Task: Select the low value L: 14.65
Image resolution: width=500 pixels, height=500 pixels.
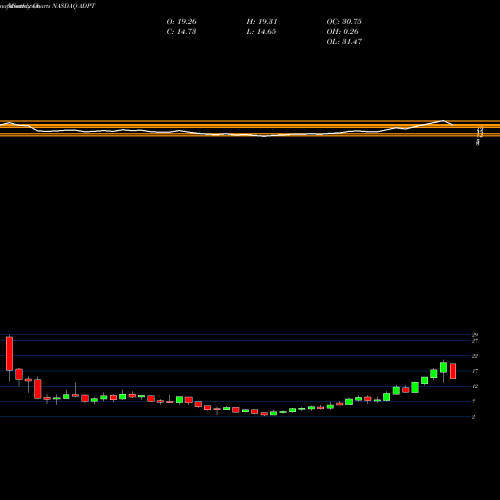Action: click(261, 31)
